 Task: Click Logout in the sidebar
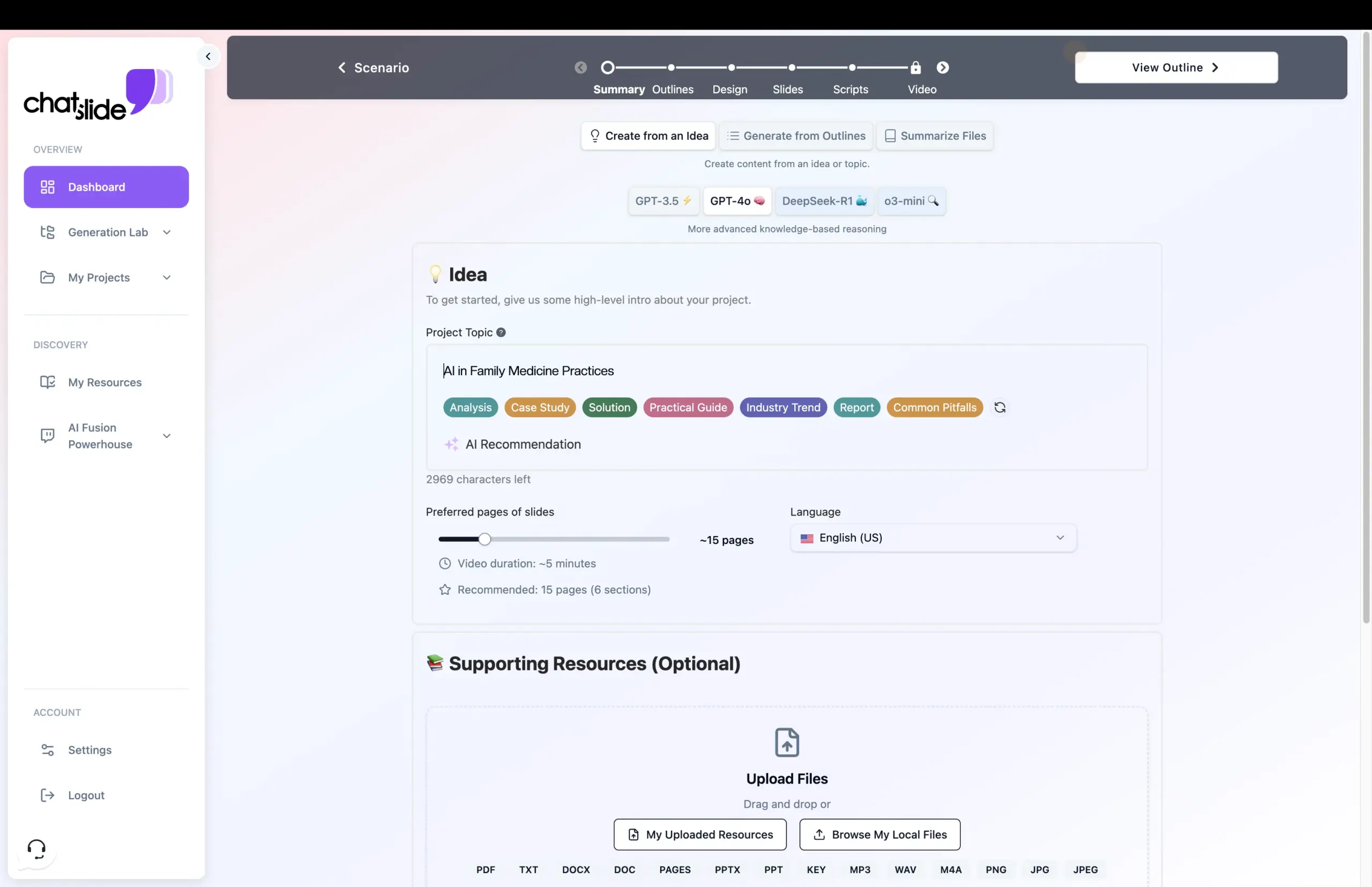pos(106,795)
